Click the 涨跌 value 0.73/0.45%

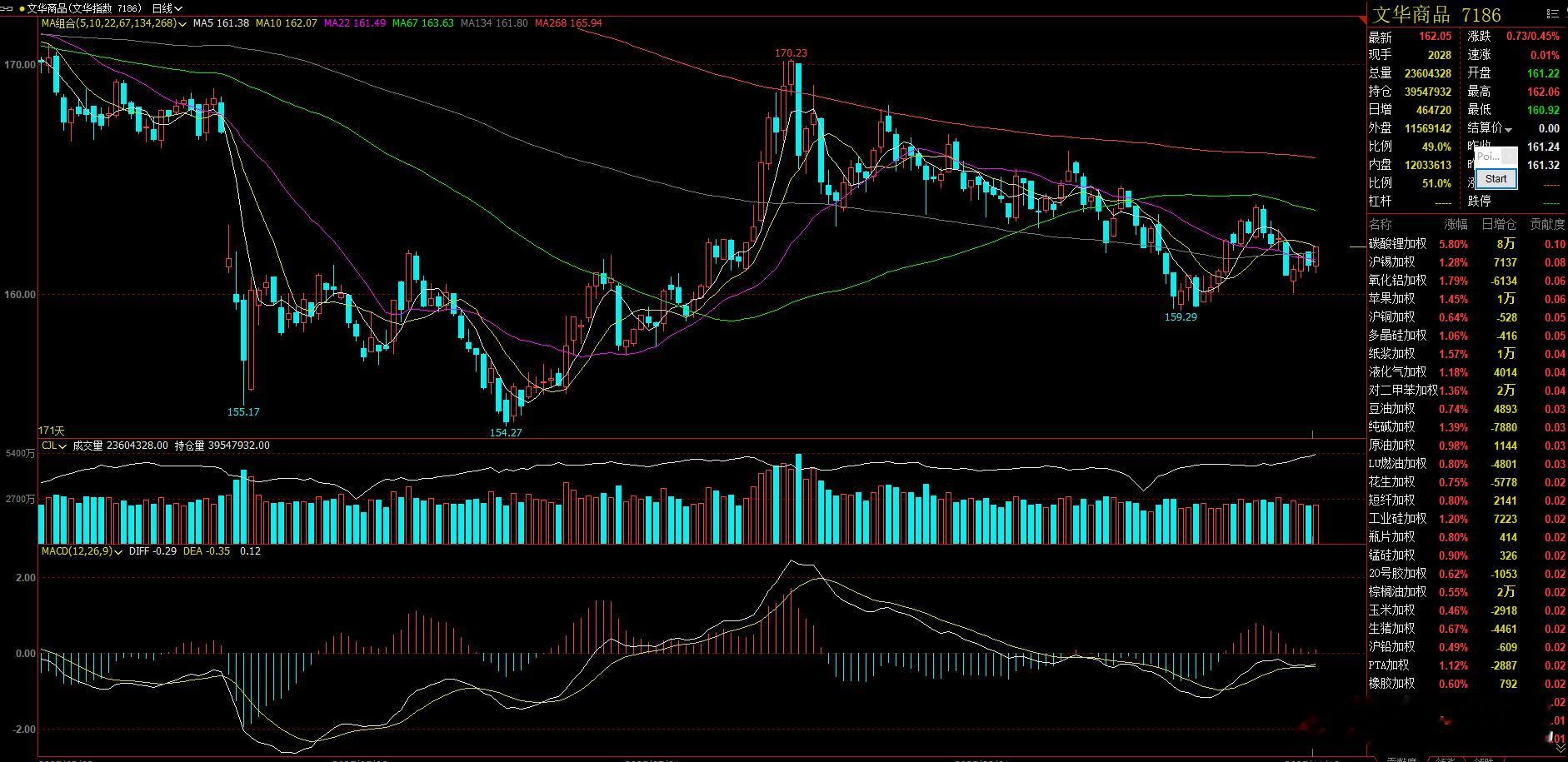tap(1532, 37)
